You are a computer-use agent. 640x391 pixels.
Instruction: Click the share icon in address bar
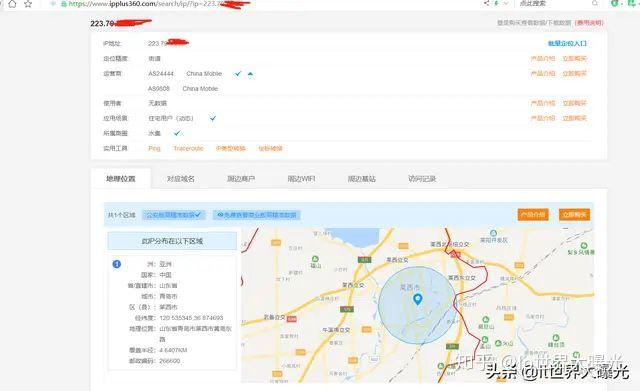point(487,3)
